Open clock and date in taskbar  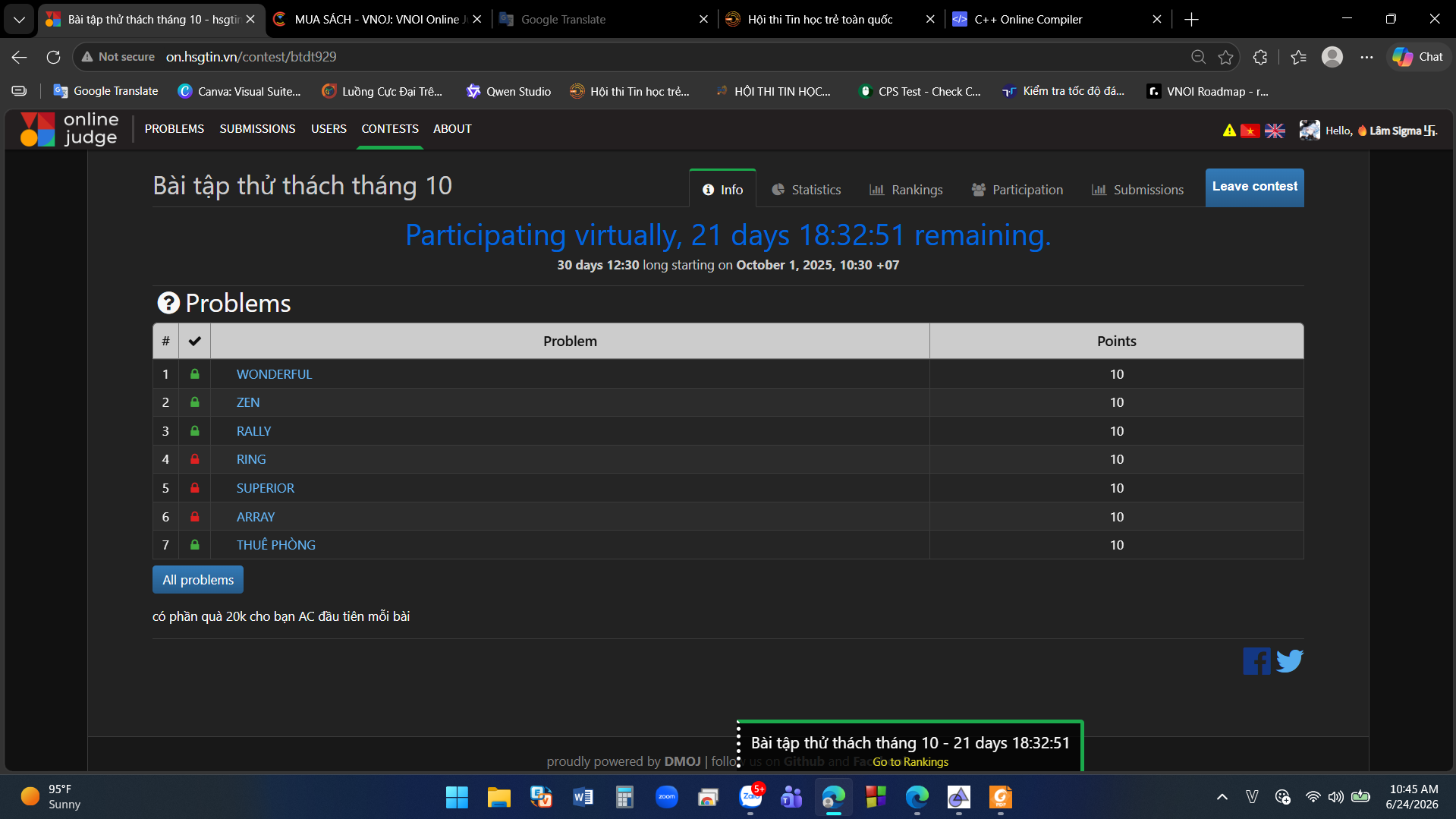point(1413,797)
